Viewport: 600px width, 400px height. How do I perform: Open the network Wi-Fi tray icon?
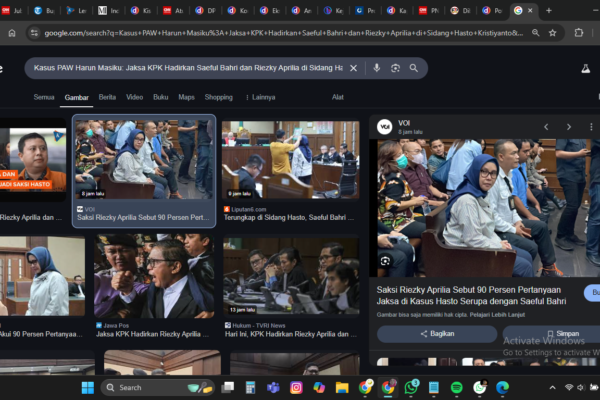pos(569,387)
